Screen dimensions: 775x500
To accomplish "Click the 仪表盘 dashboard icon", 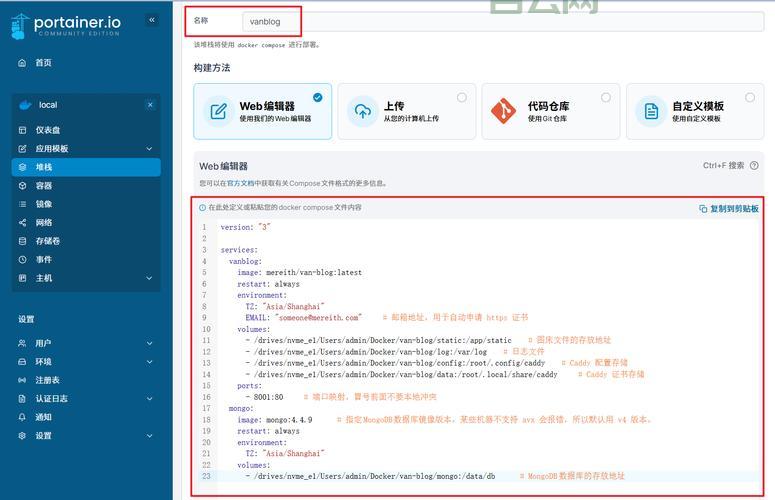I will 22,130.
